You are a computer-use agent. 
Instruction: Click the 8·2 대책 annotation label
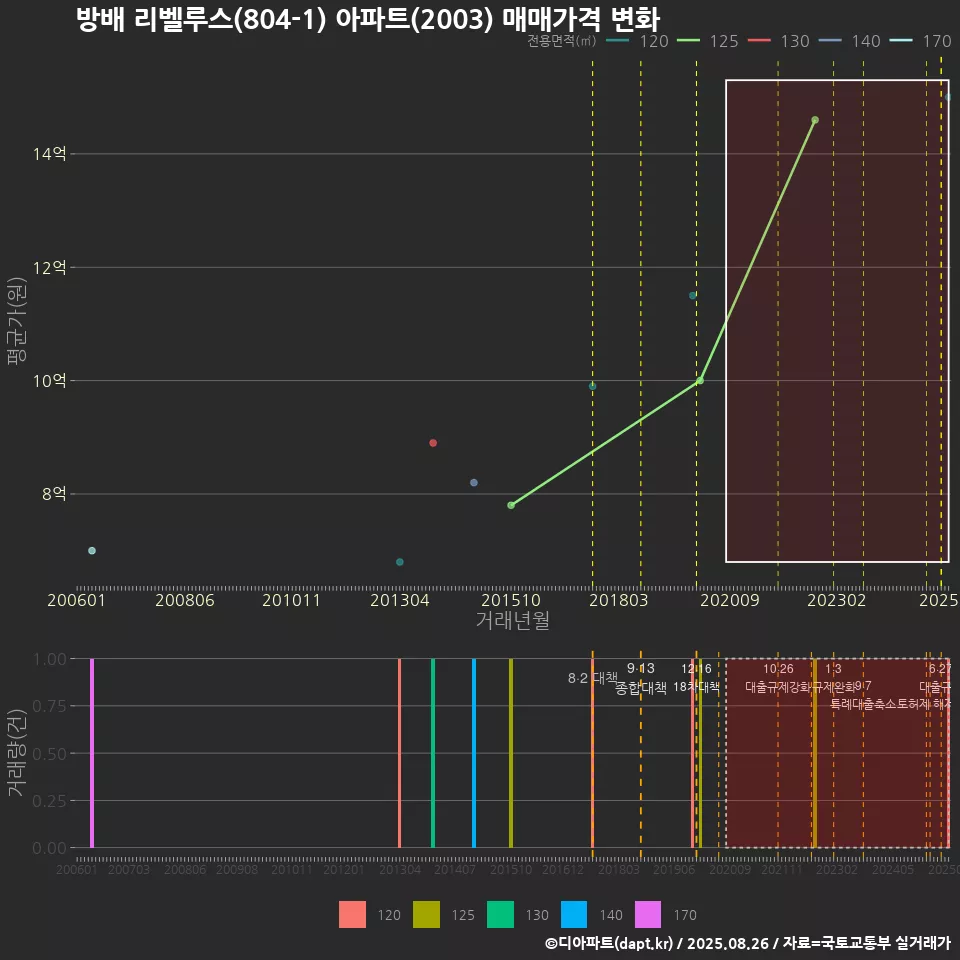[x=592, y=678]
